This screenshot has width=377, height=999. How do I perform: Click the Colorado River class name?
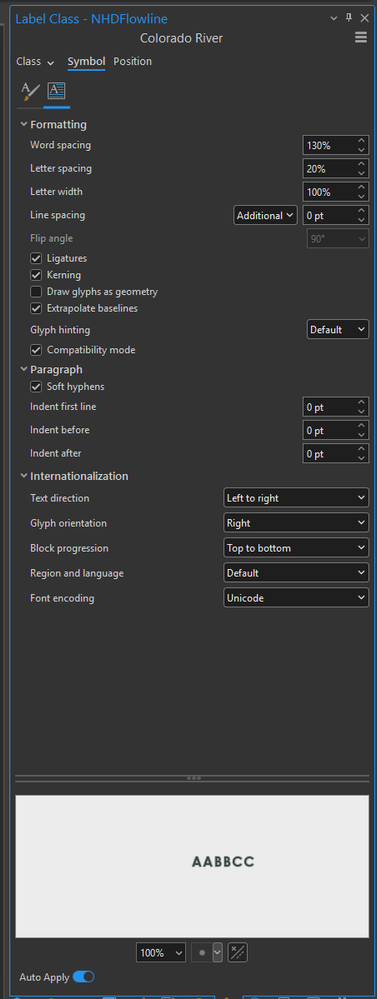181,39
